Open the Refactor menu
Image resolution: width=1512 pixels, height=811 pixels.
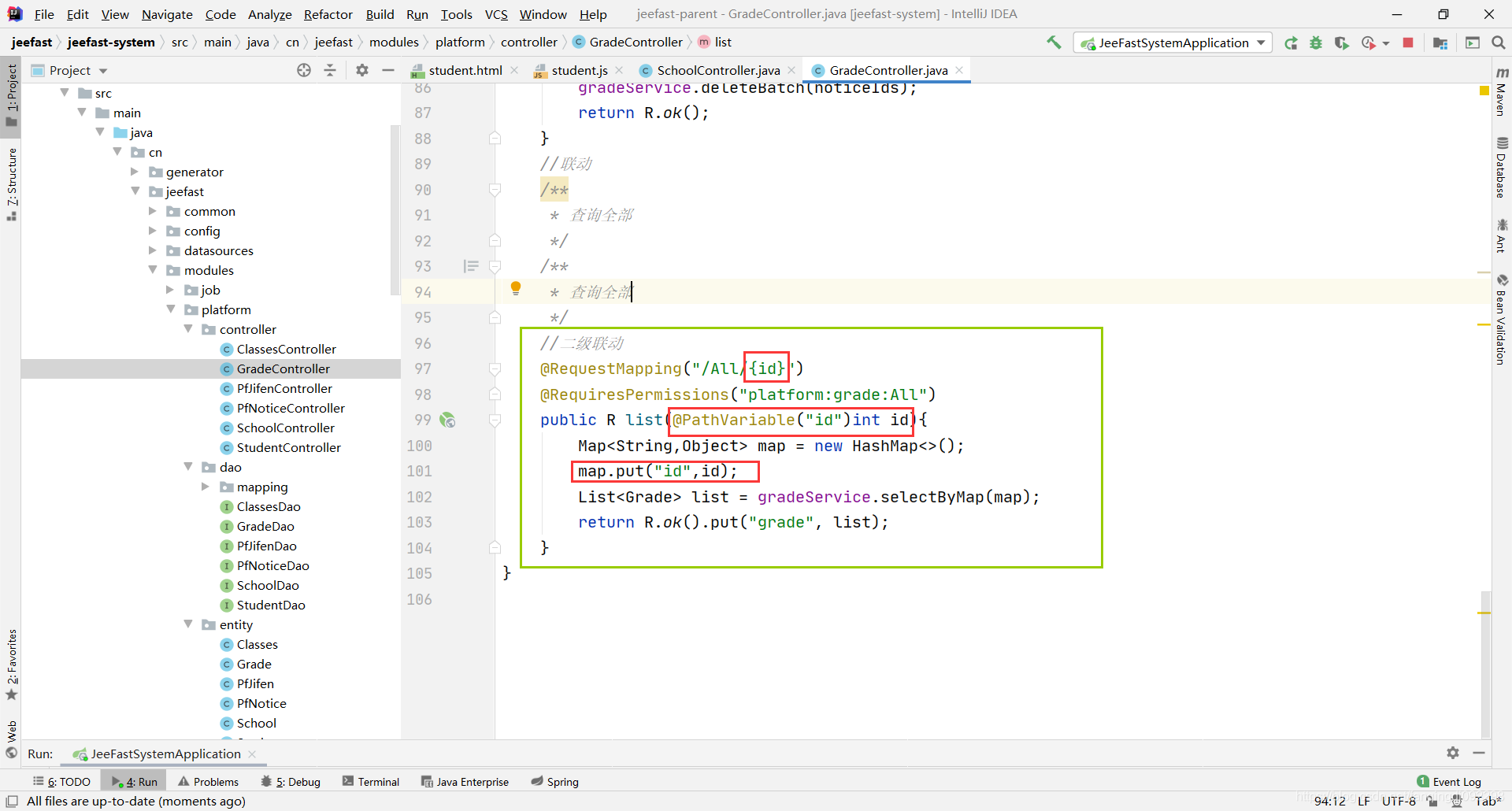[x=328, y=14]
